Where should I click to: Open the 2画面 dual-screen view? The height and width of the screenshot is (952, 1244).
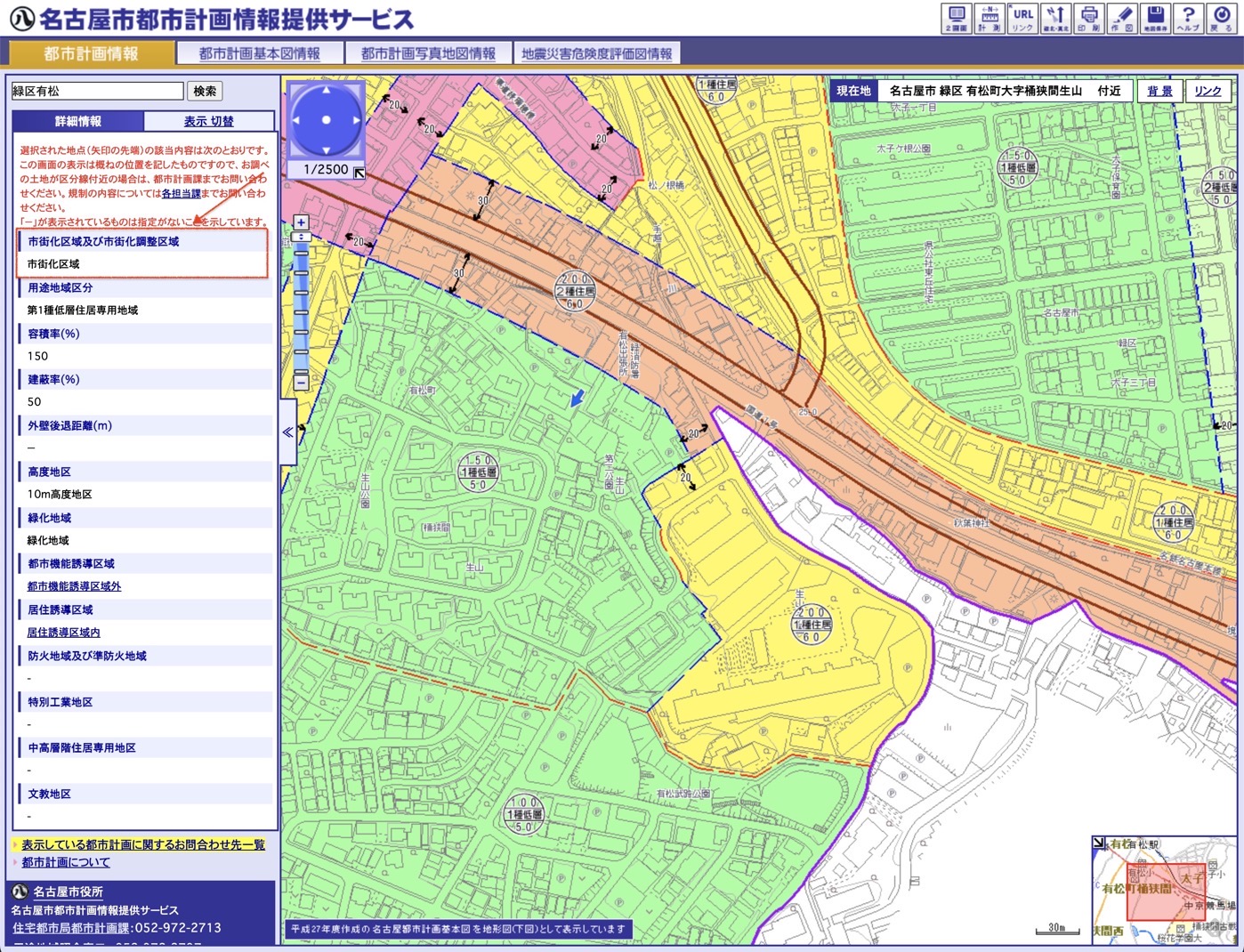point(957,18)
